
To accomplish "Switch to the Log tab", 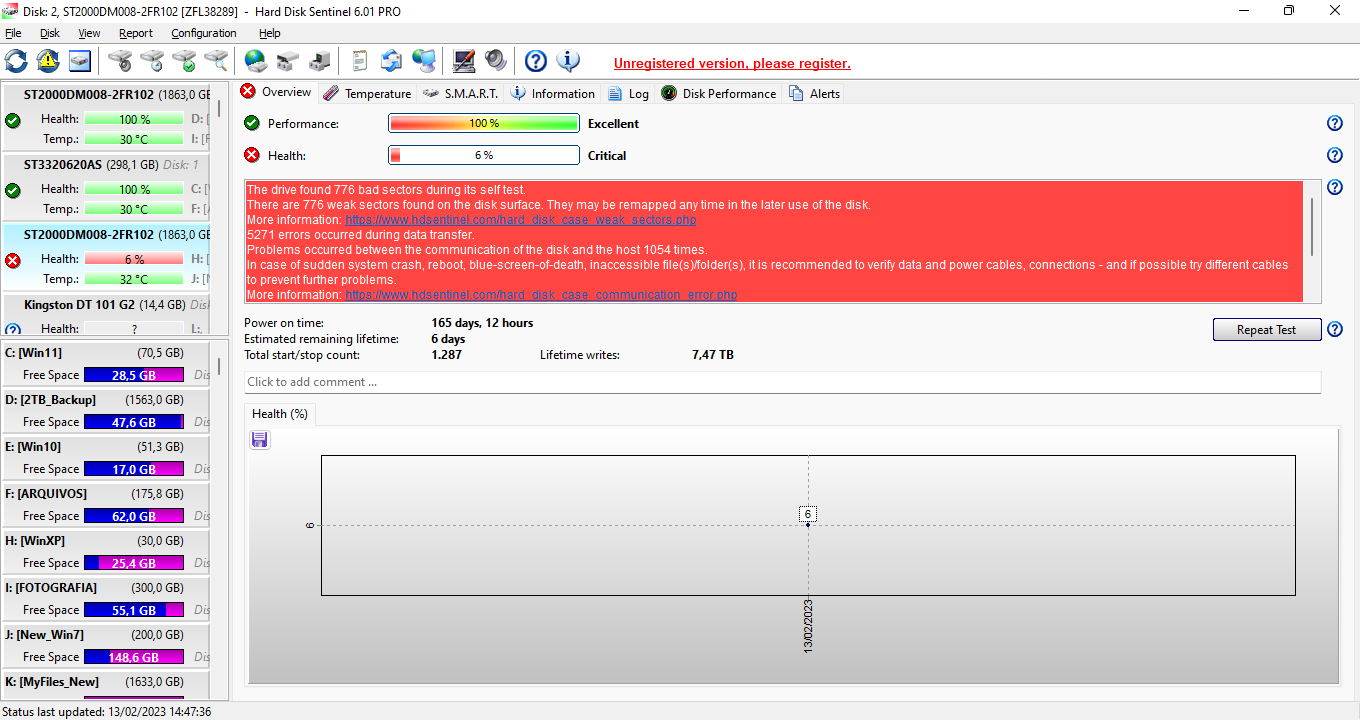I will point(628,93).
